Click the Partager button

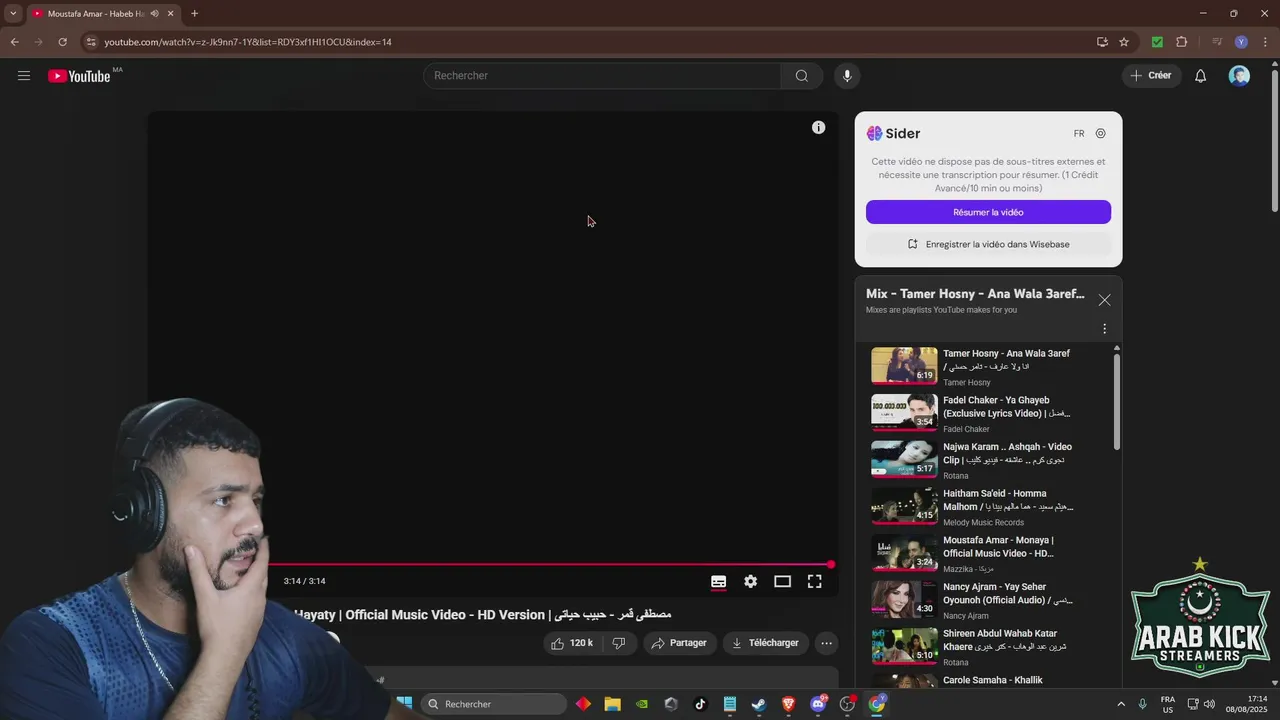(x=679, y=643)
